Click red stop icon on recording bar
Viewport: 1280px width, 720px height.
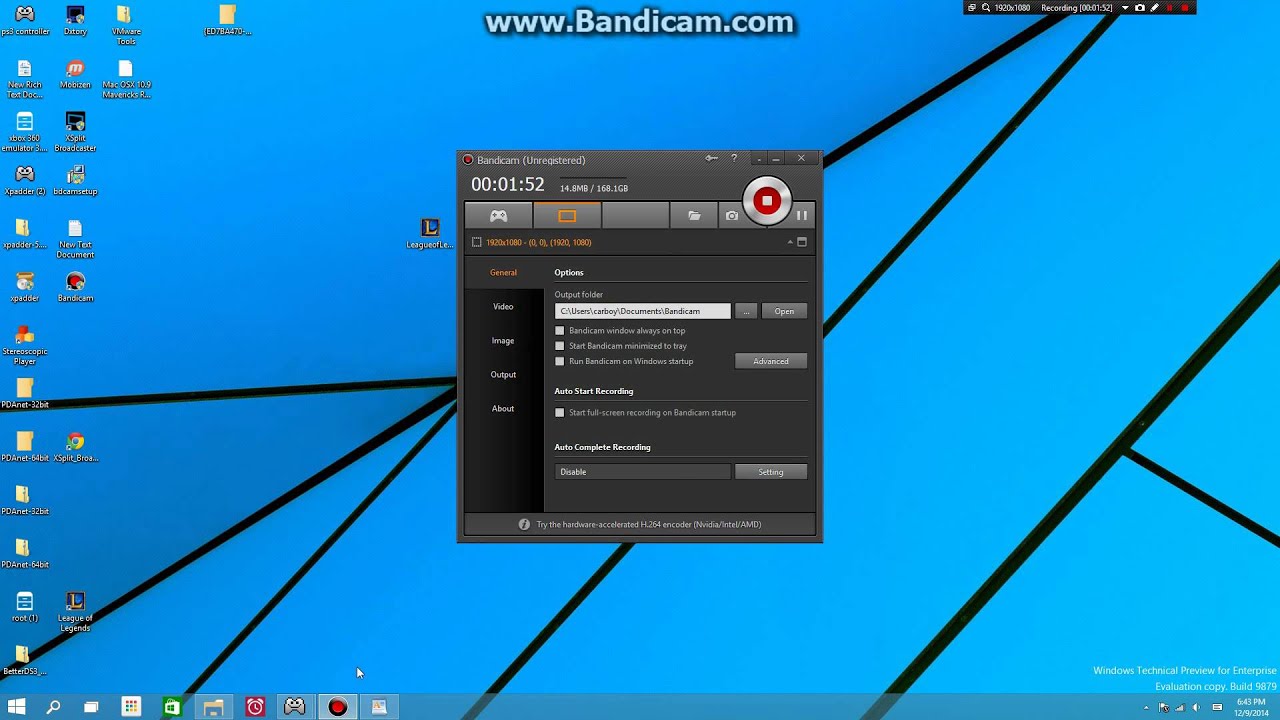(1185, 7)
